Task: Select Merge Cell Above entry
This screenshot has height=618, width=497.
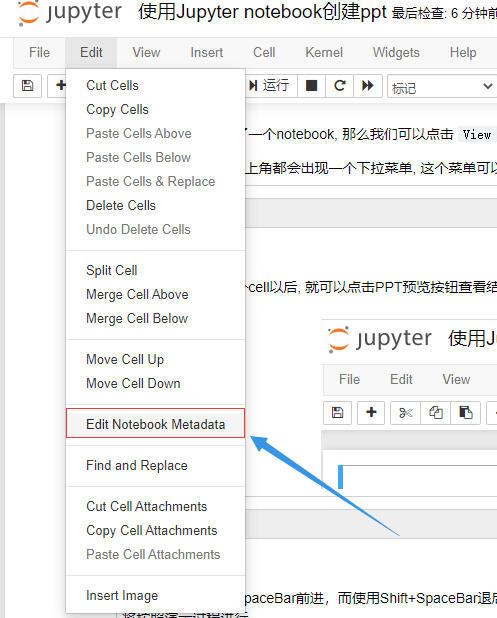Action: (x=156, y=294)
